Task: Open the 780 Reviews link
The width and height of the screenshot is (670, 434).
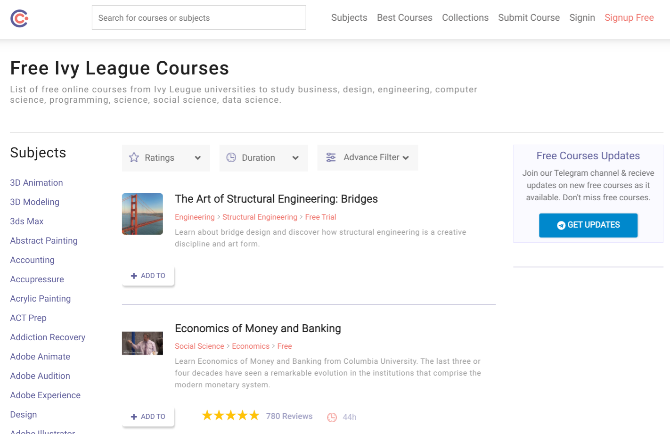Action: tap(289, 416)
